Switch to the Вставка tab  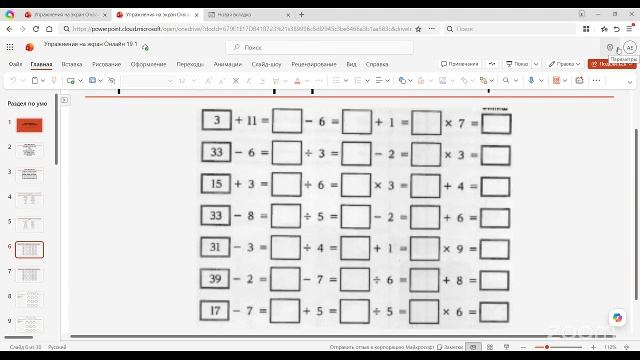[x=72, y=64]
